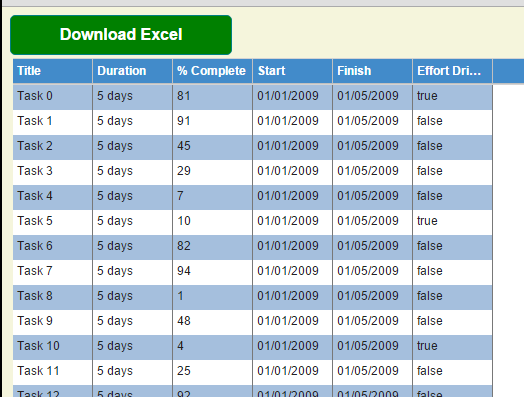524x397 pixels.
Task: Select the Task 2 title cell
Action: (x=53, y=147)
